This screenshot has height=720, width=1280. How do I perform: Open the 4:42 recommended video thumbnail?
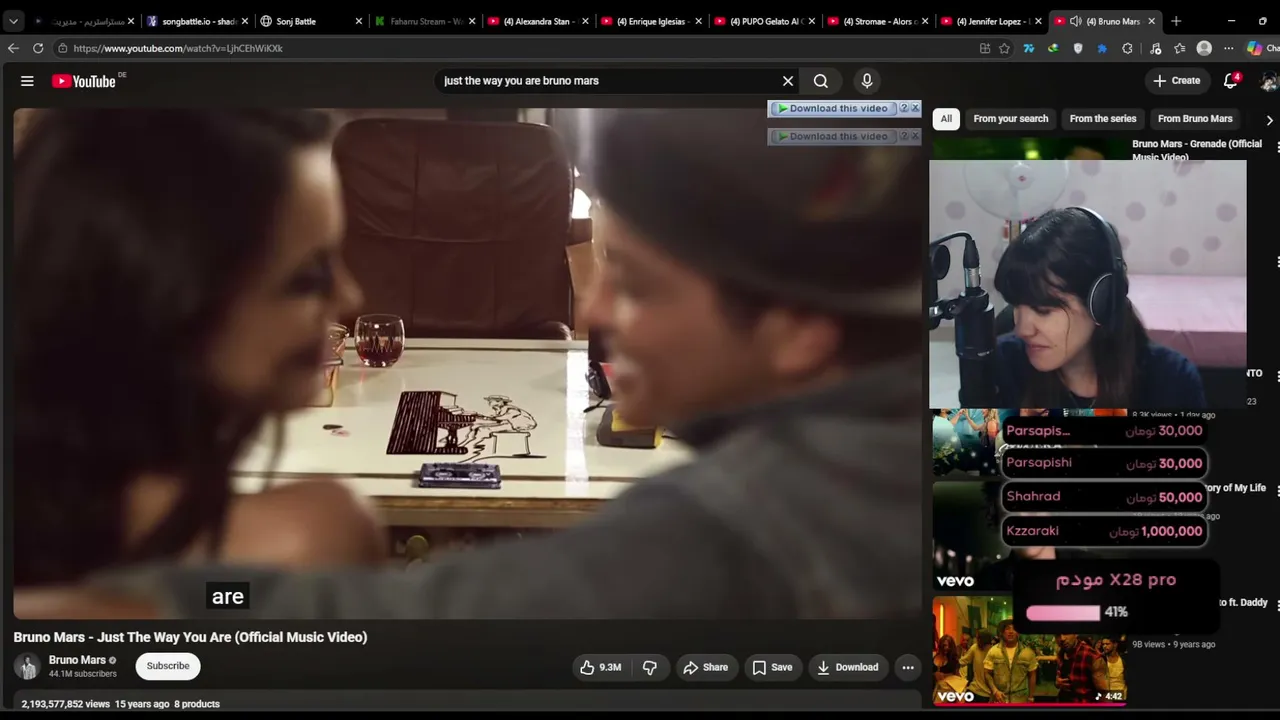coord(1029,651)
